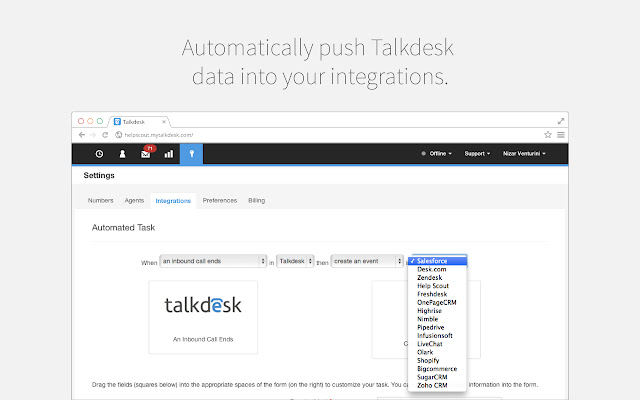Viewport: 640px width, 400px height.
Task: Choose Freshdesk in the integration list
Action: click(x=437, y=294)
